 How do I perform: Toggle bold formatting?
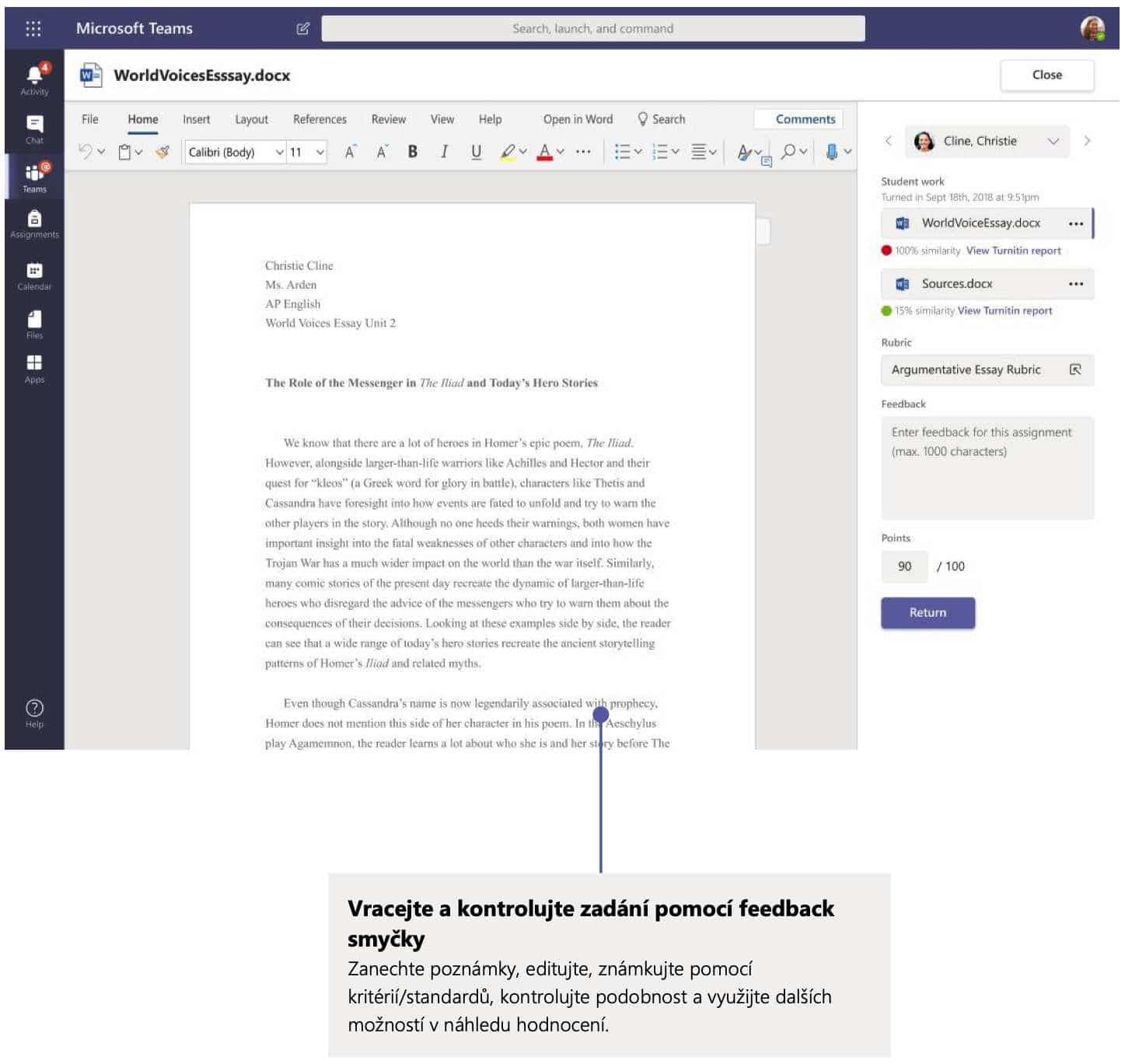click(413, 152)
